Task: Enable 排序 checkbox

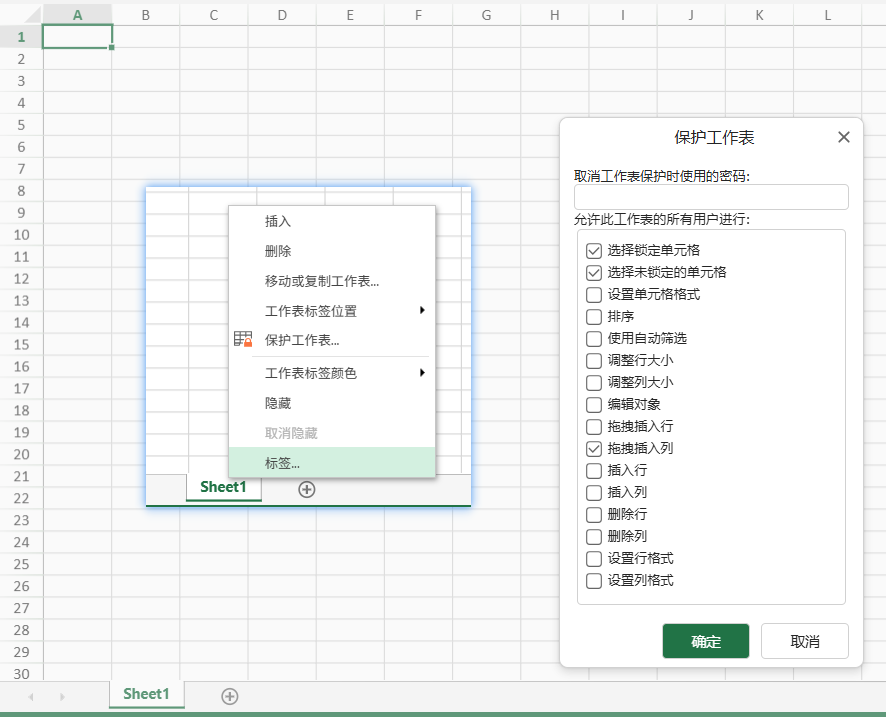Action: (594, 316)
